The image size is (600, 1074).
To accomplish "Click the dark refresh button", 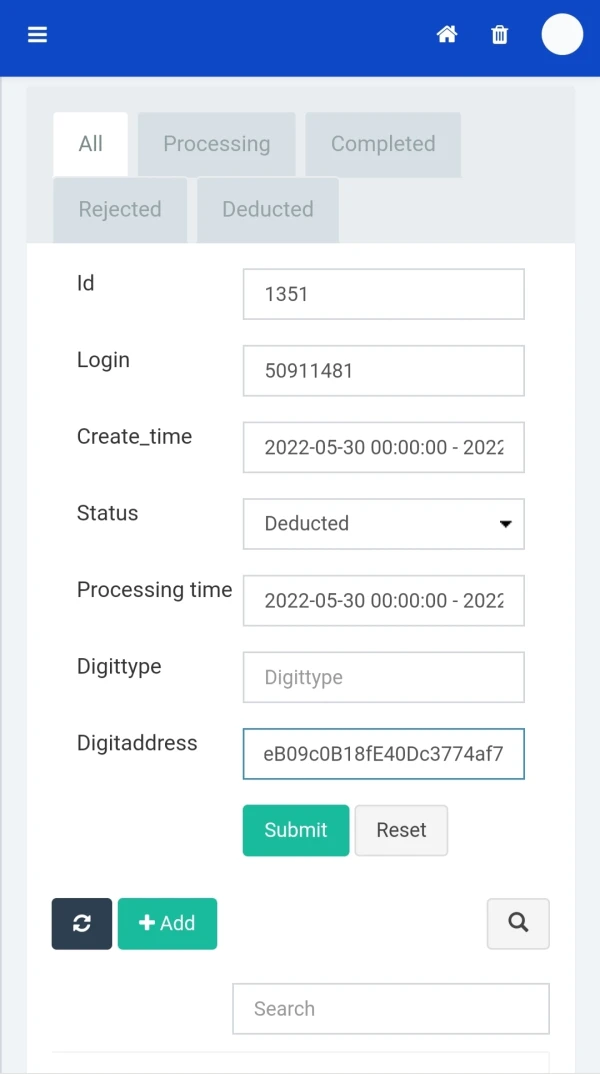I will (82, 923).
